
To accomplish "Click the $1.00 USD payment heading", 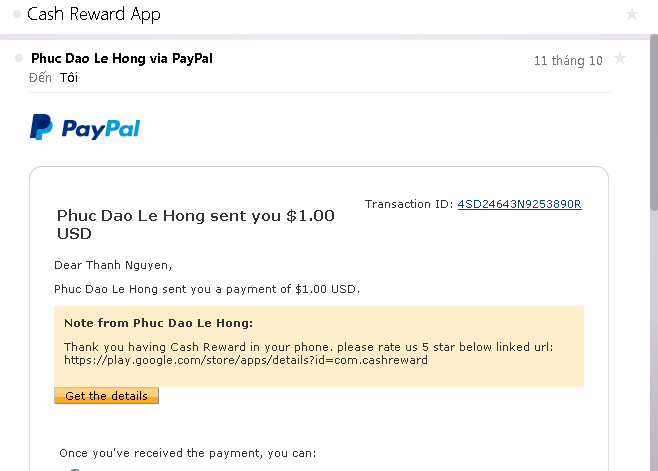I will 195,224.
